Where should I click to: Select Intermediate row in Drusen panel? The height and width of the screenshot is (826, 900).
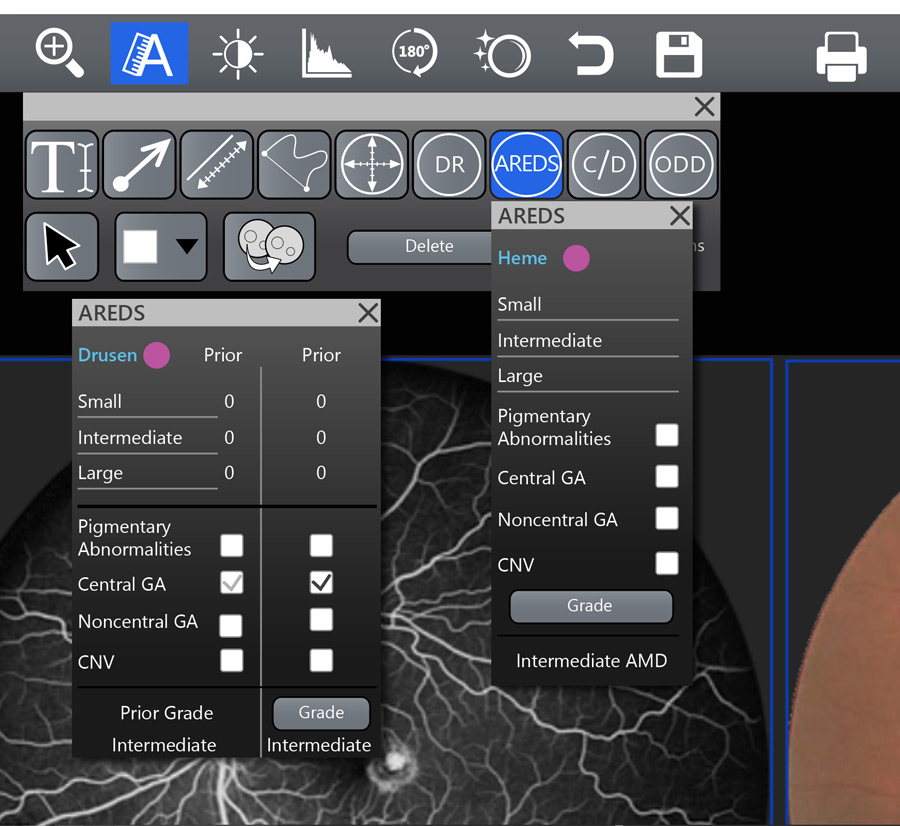click(148, 438)
